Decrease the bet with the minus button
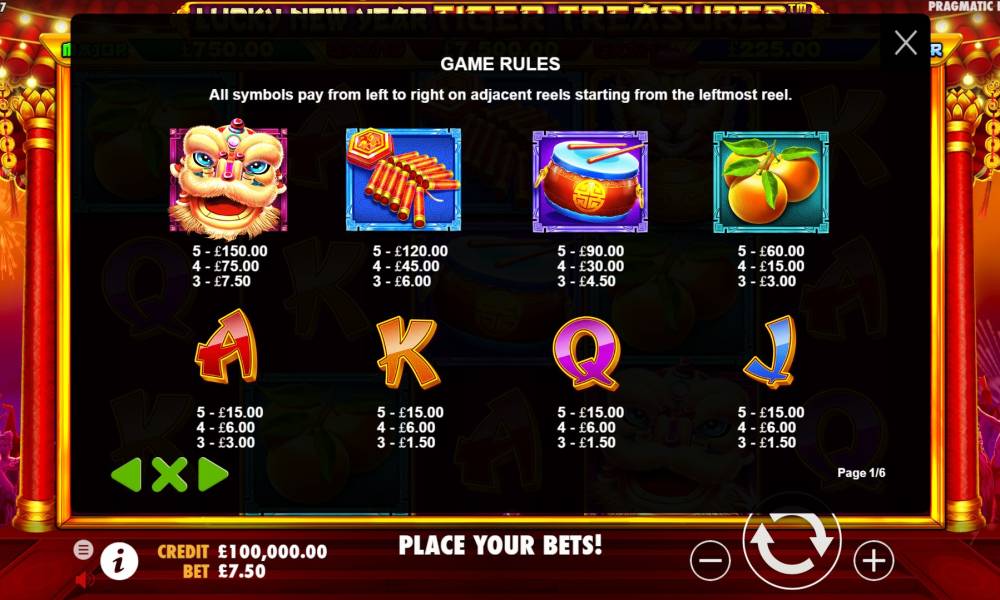1000x600 pixels. [710, 560]
